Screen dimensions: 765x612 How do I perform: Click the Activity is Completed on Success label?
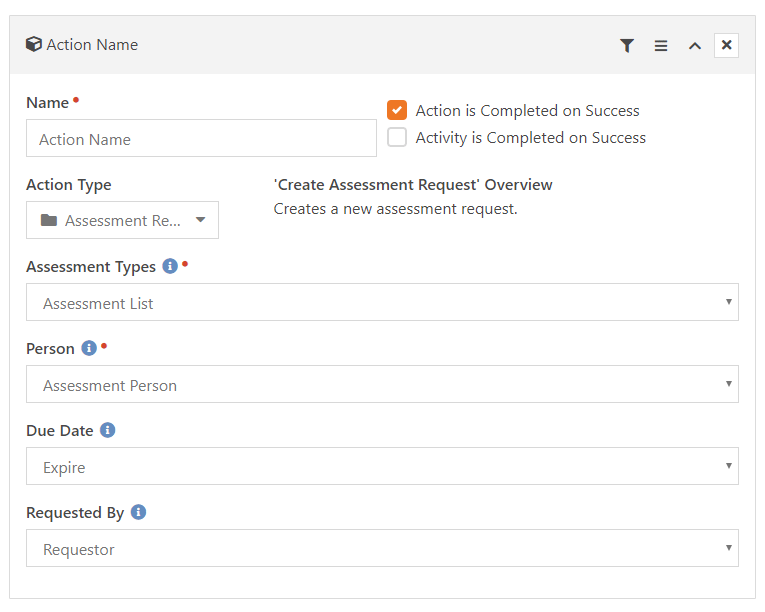[x=531, y=138]
